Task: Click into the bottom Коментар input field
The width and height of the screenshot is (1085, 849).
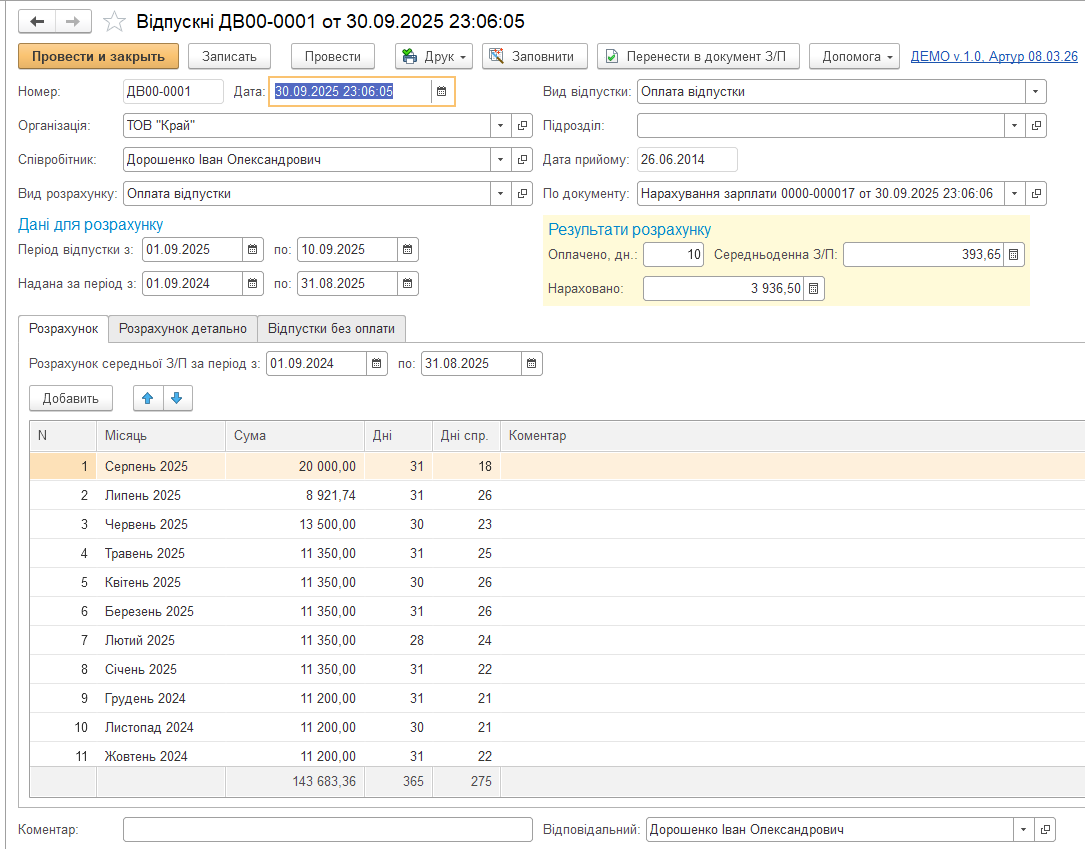Action: pyautogui.click(x=328, y=830)
